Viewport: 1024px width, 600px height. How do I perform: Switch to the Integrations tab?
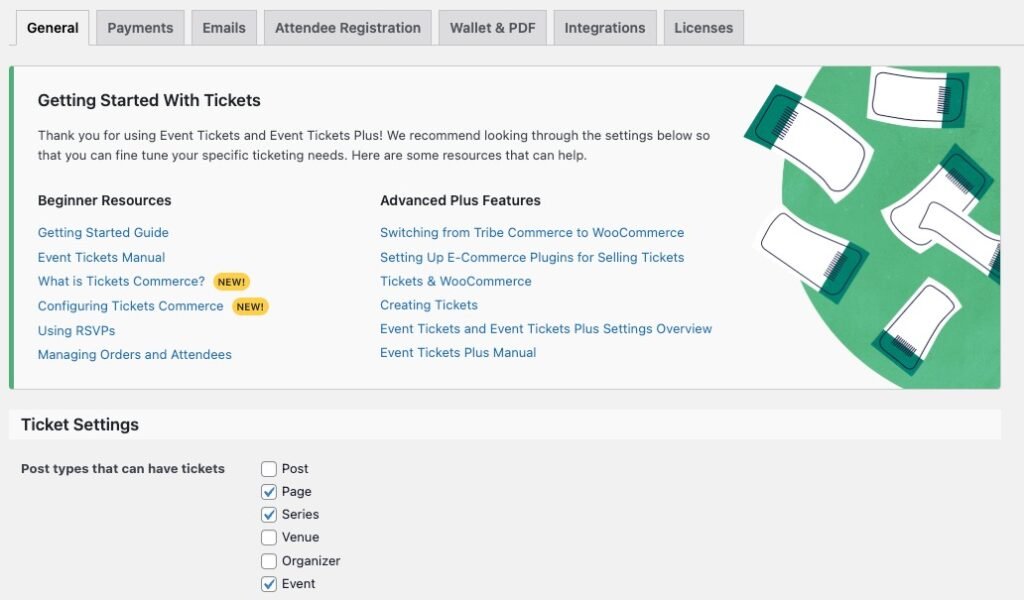pyautogui.click(x=604, y=28)
